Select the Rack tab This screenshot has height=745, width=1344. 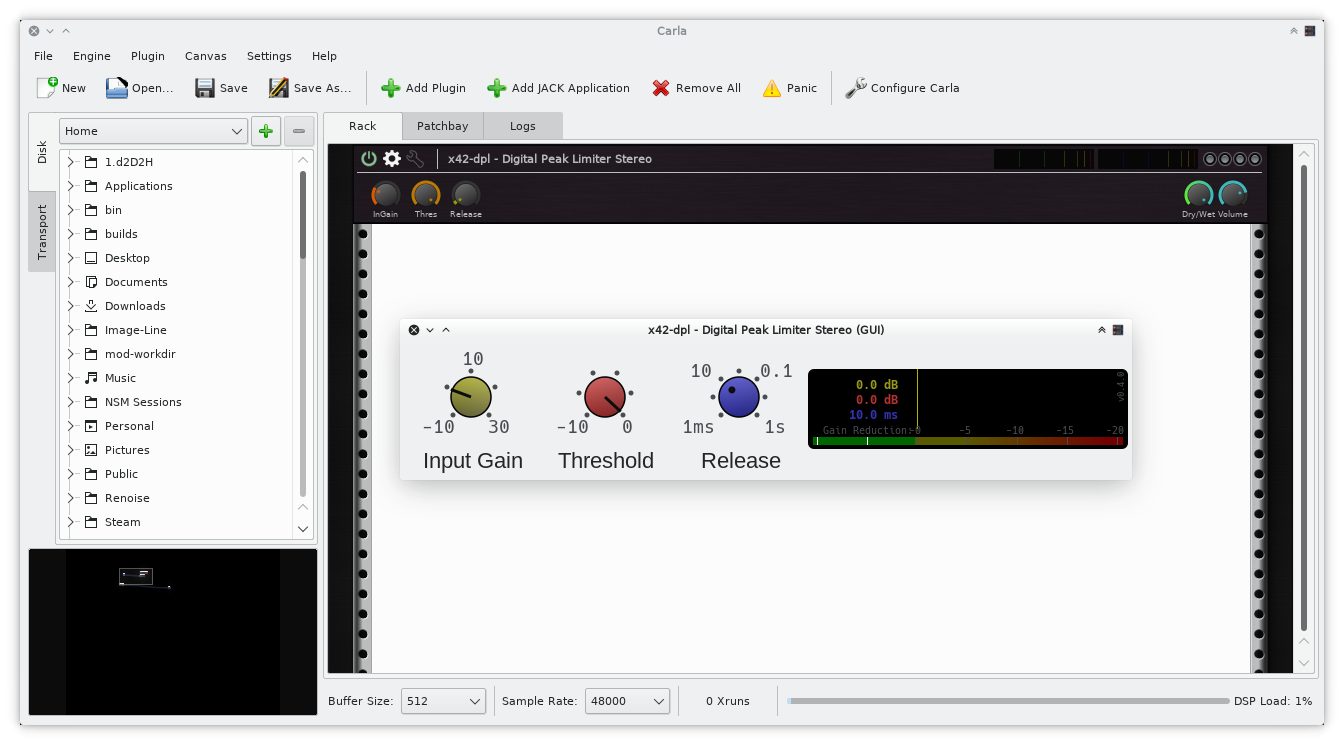pos(363,126)
